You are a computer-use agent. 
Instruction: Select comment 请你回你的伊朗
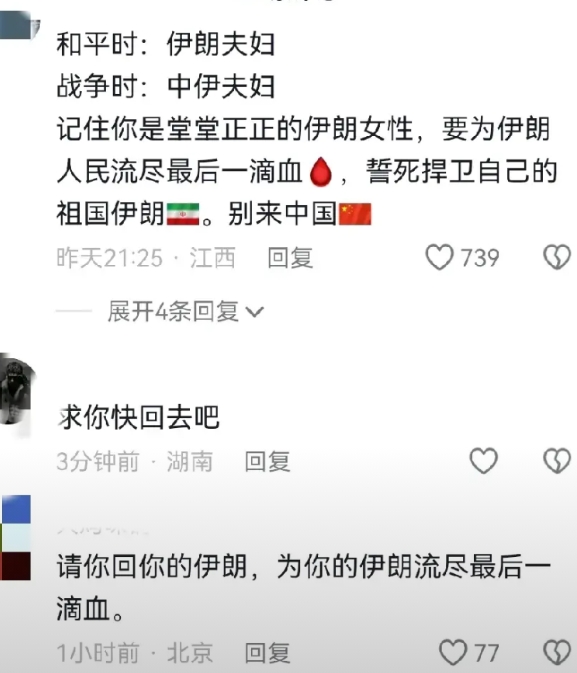[304, 587]
